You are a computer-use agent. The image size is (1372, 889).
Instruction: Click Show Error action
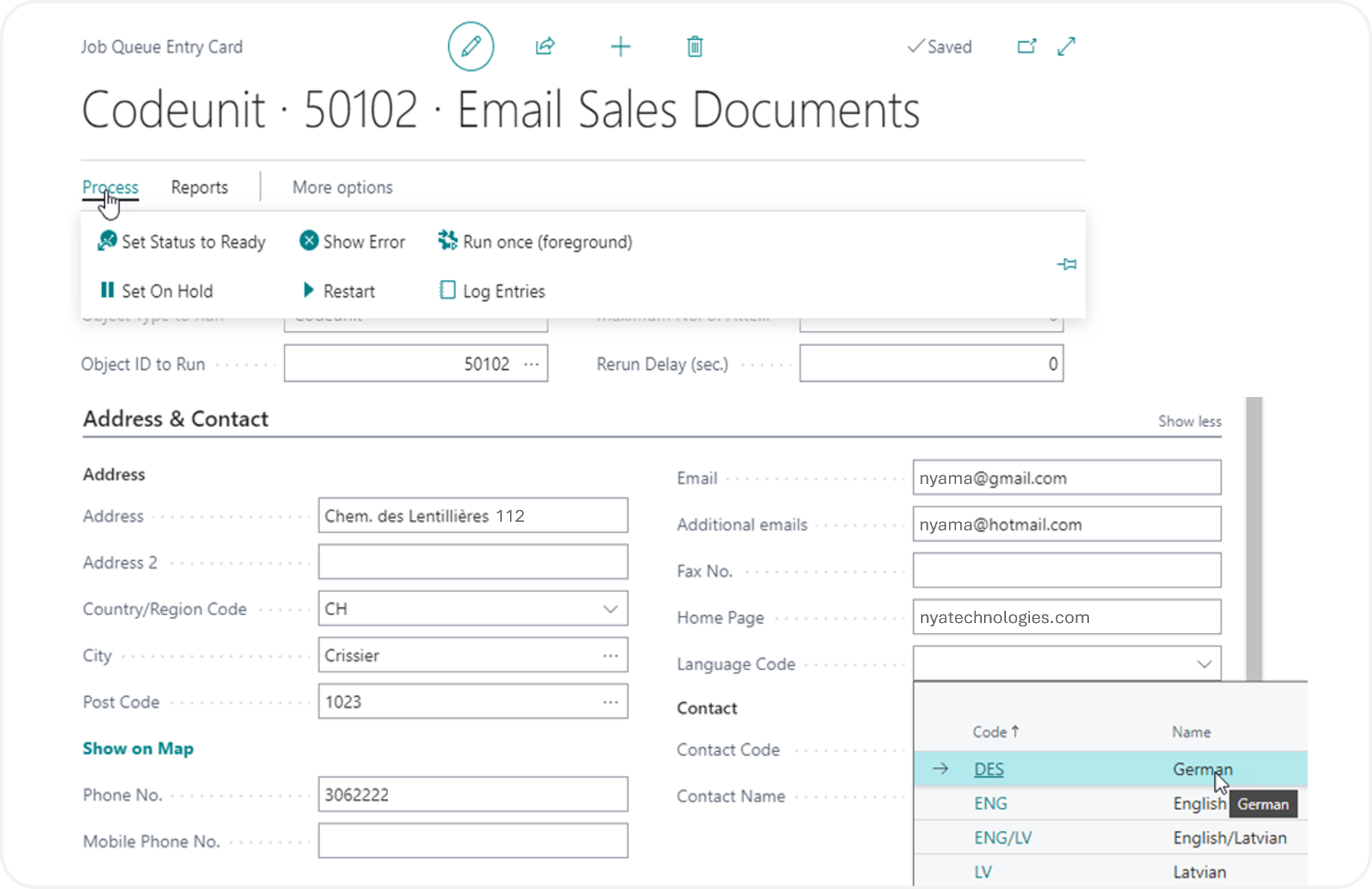click(352, 242)
